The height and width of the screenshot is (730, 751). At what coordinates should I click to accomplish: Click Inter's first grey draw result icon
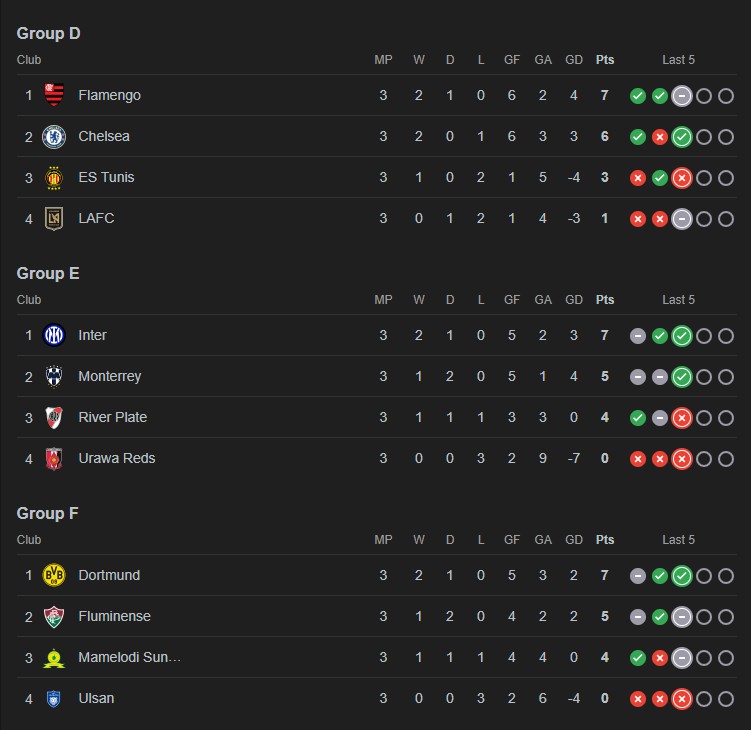pos(637,336)
